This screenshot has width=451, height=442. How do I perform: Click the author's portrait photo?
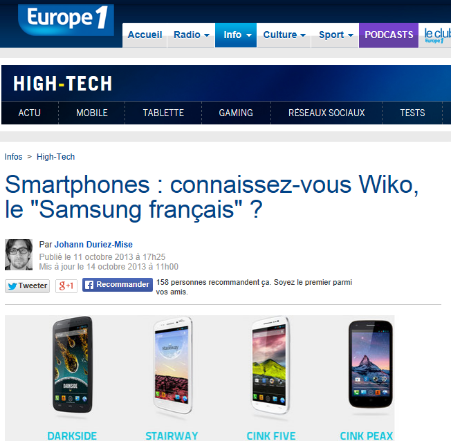click(19, 254)
